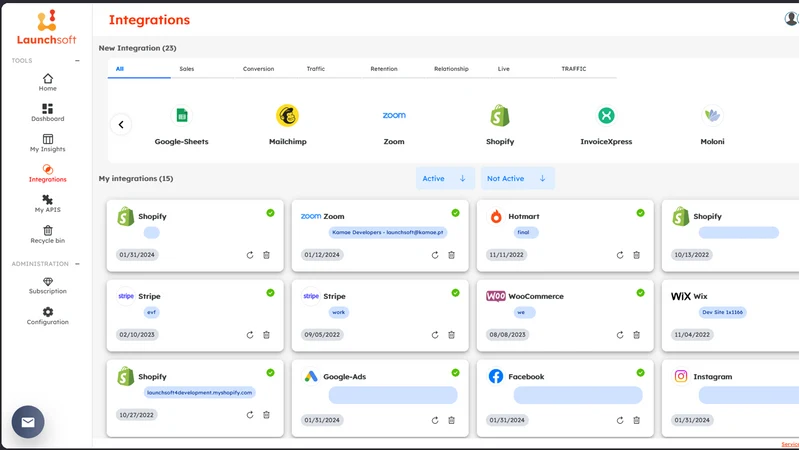800x450 pixels.
Task: Click the Kamae Developers email tag
Action: (x=388, y=232)
